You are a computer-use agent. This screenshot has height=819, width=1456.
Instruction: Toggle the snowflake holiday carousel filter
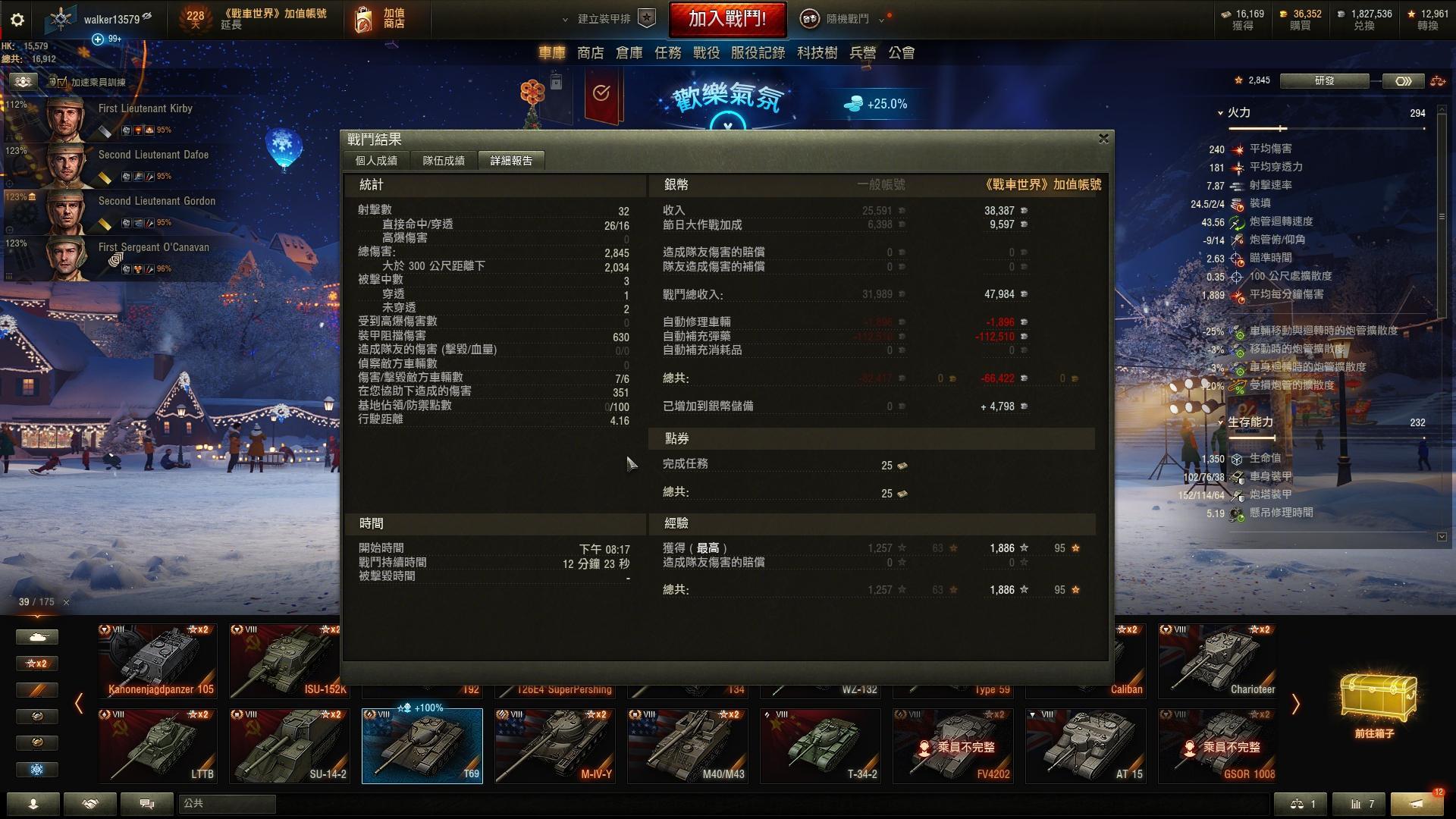tap(37, 770)
